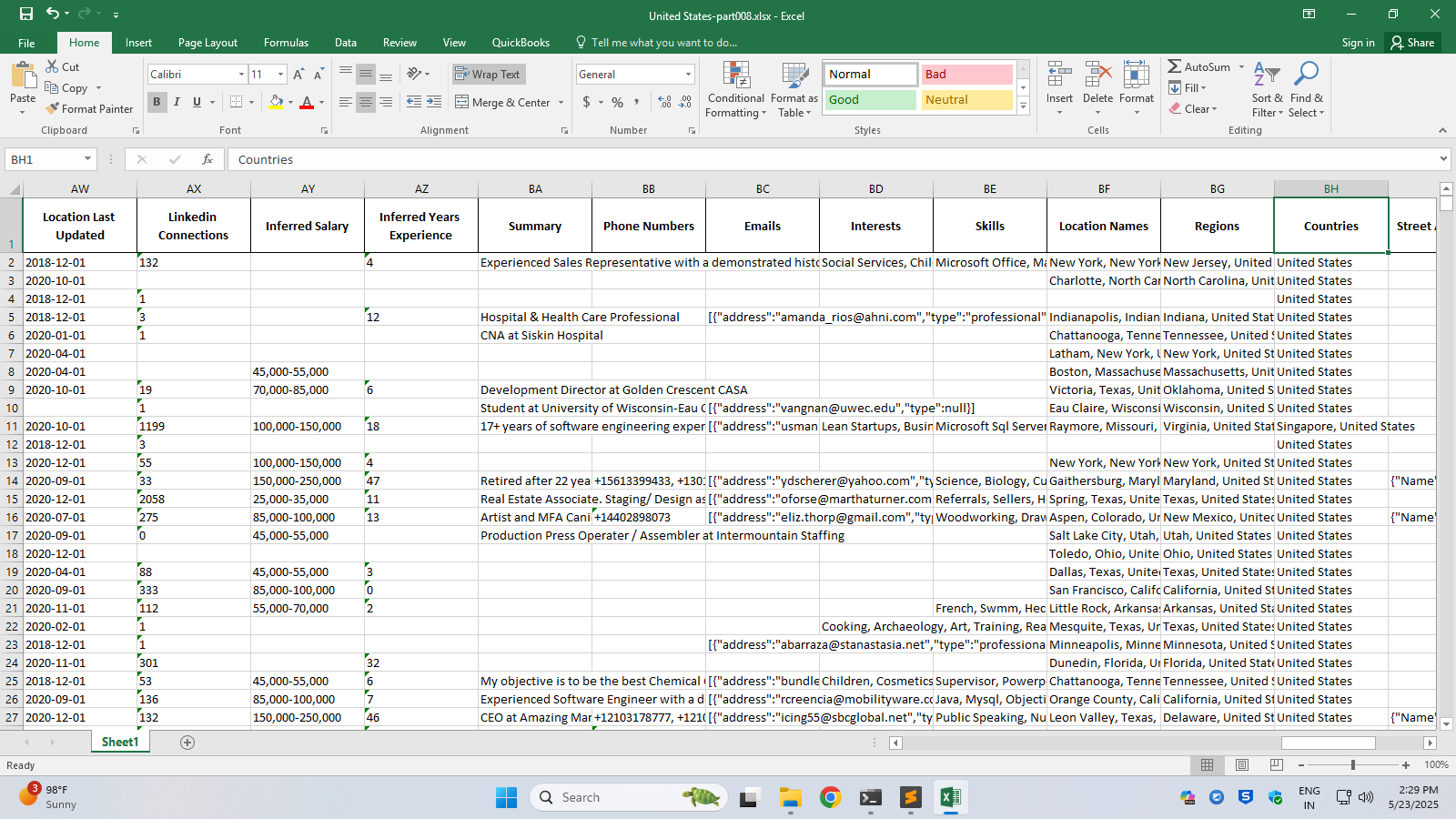Click the Undo icon in title bar

click(x=53, y=14)
